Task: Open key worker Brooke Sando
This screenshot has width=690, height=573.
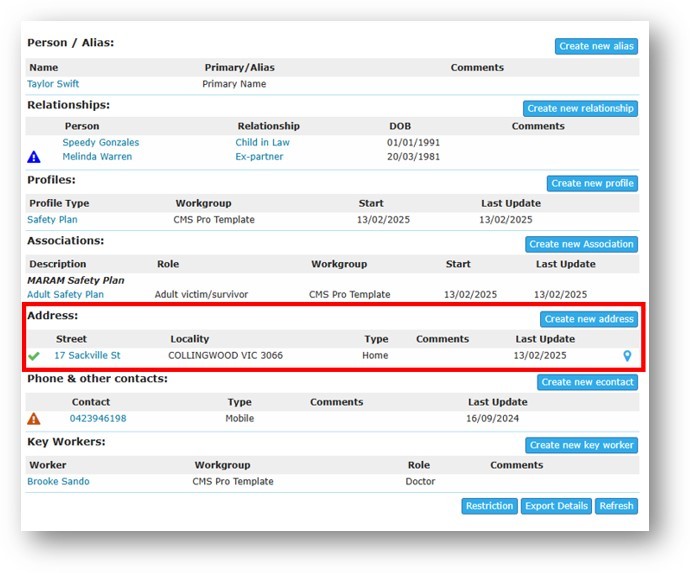Action: point(59,481)
